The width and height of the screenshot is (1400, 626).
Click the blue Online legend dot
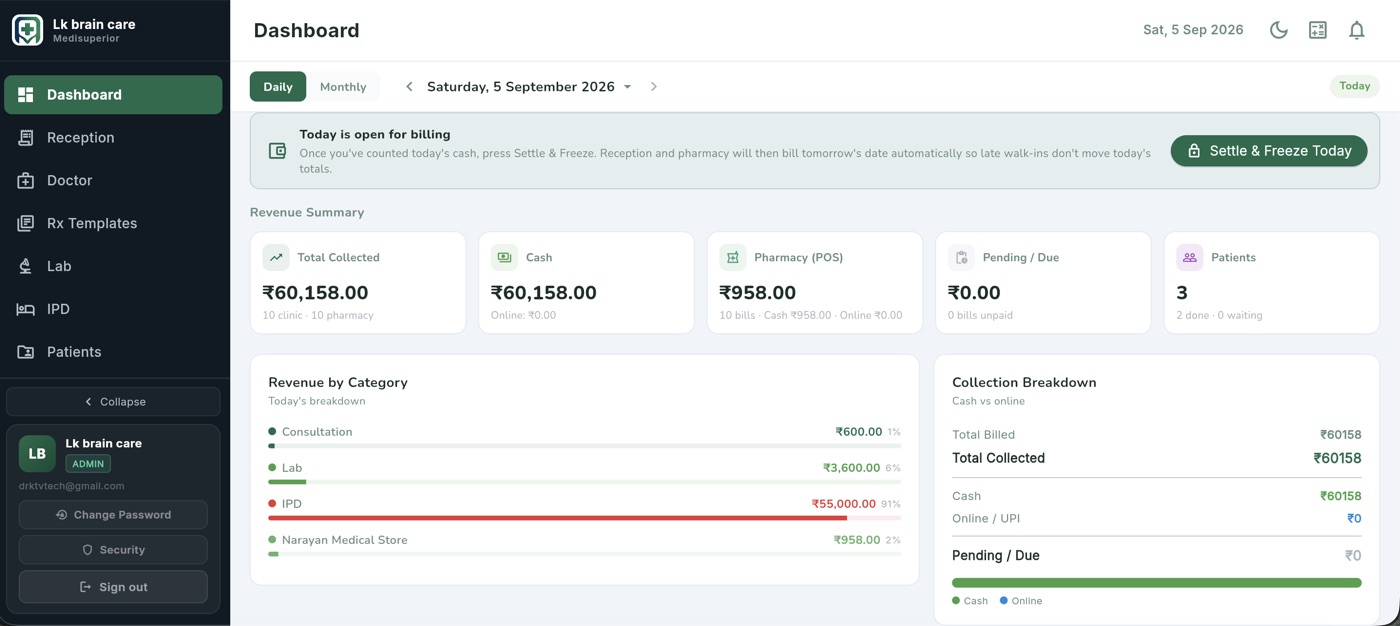pyautogui.click(x=1004, y=601)
